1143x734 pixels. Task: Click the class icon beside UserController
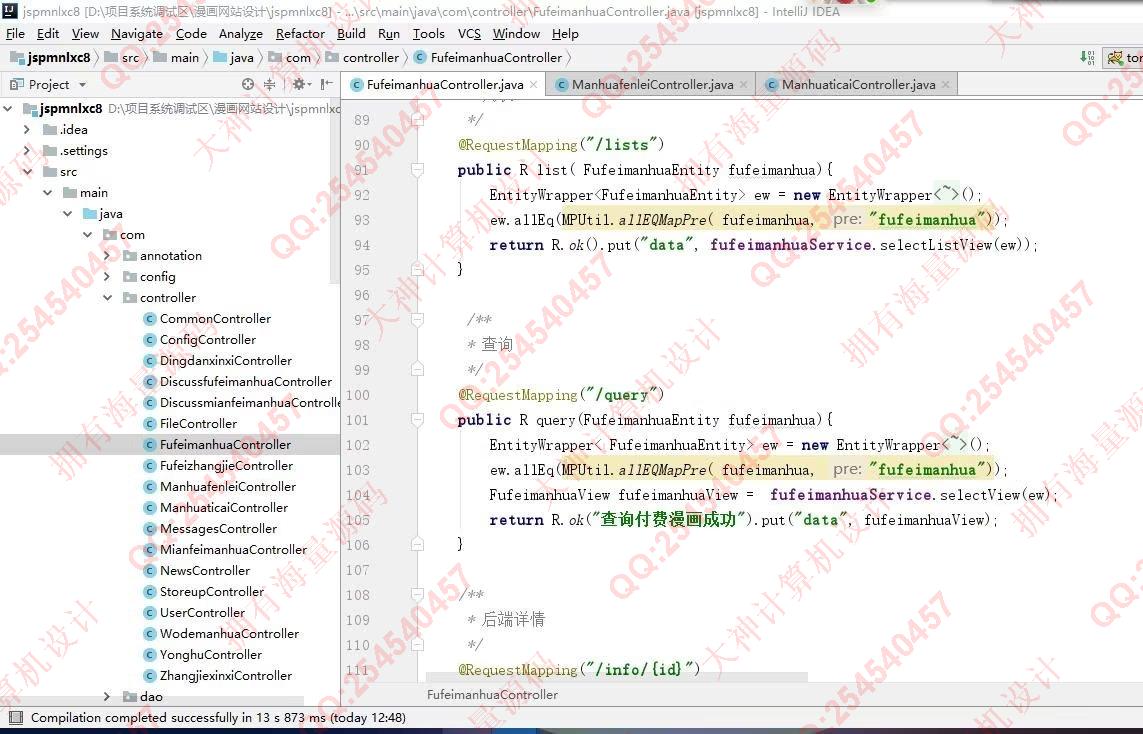point(150,613)
